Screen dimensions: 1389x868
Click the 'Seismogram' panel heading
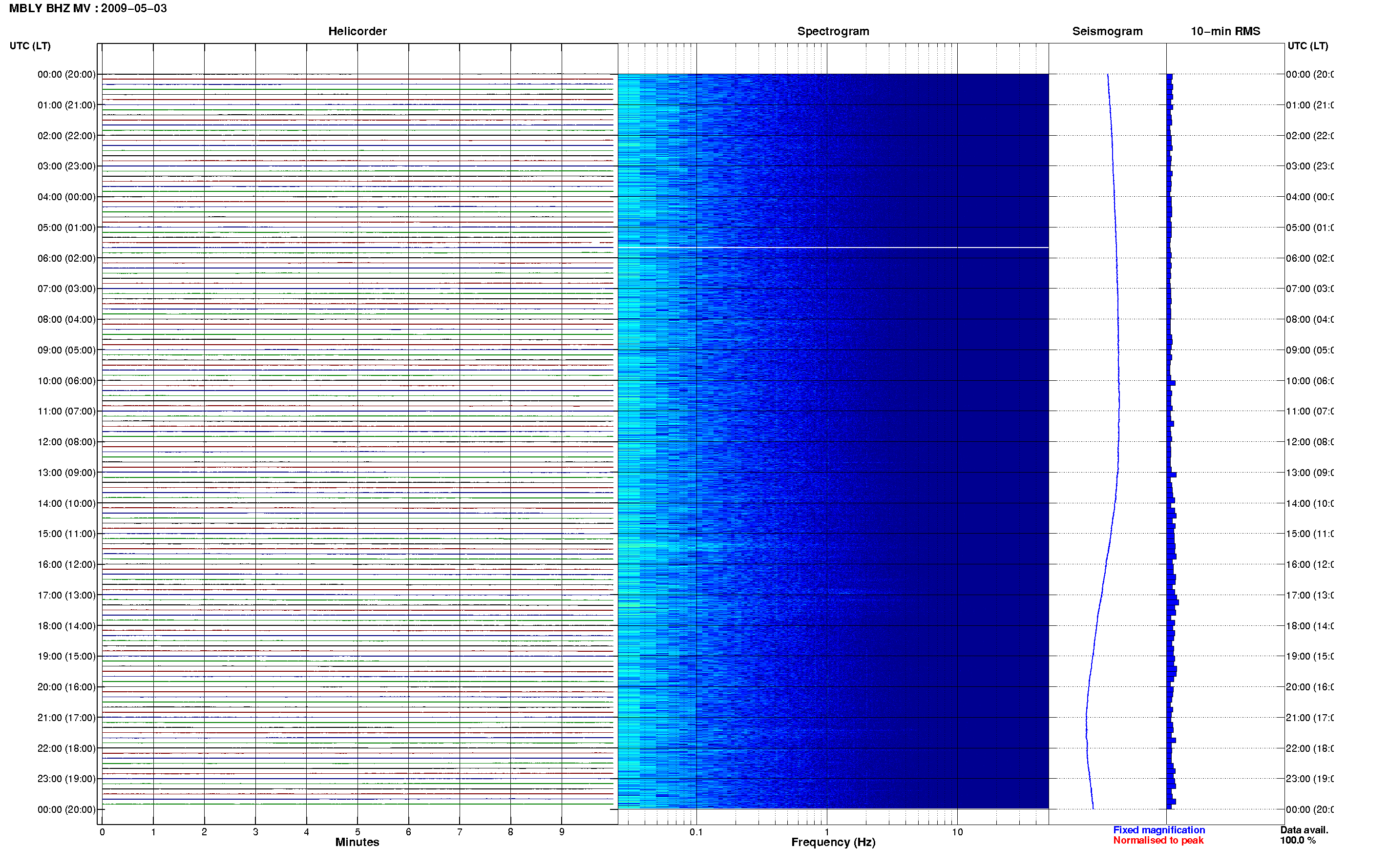pos(1107,32)
